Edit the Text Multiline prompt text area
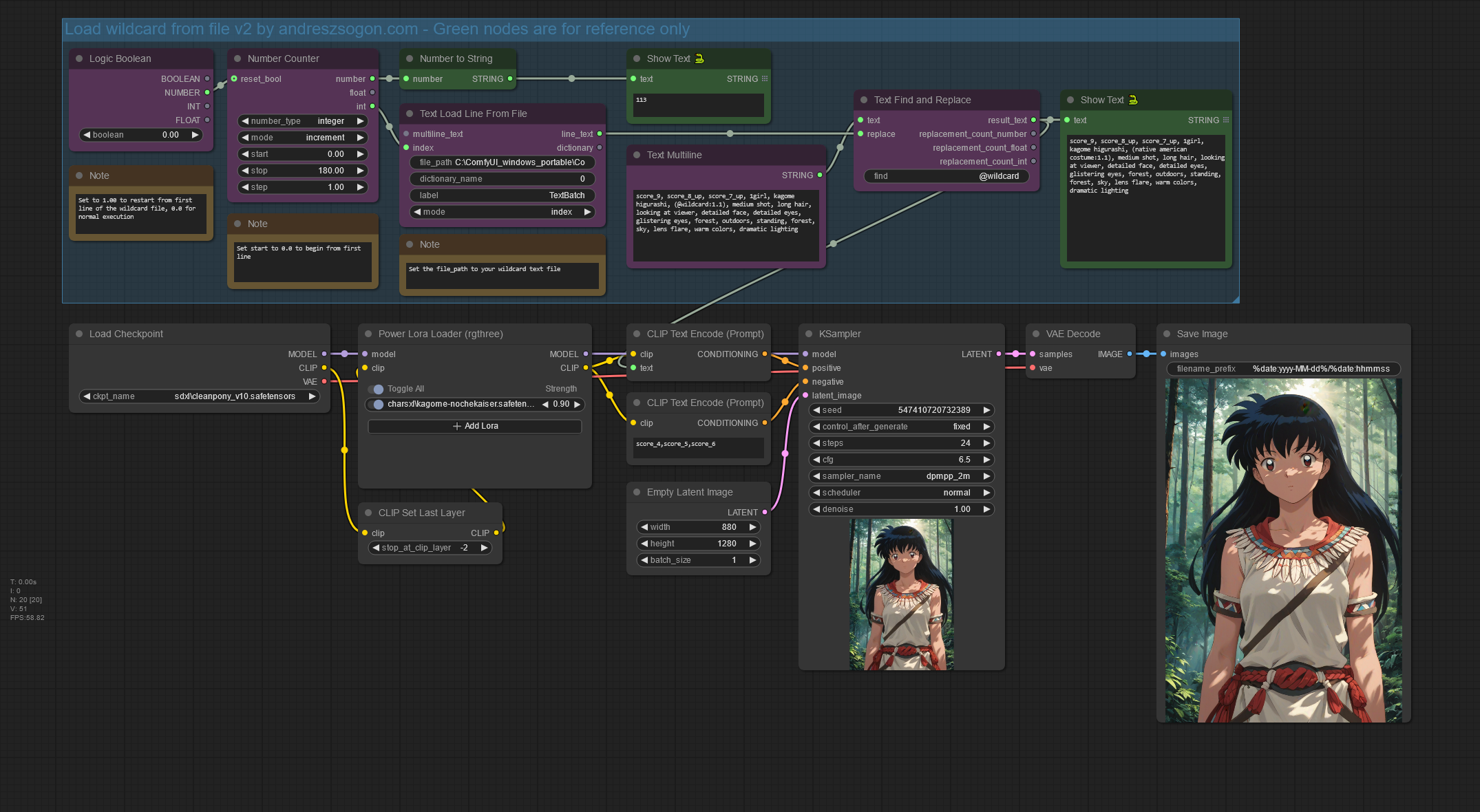 point(726,226)
